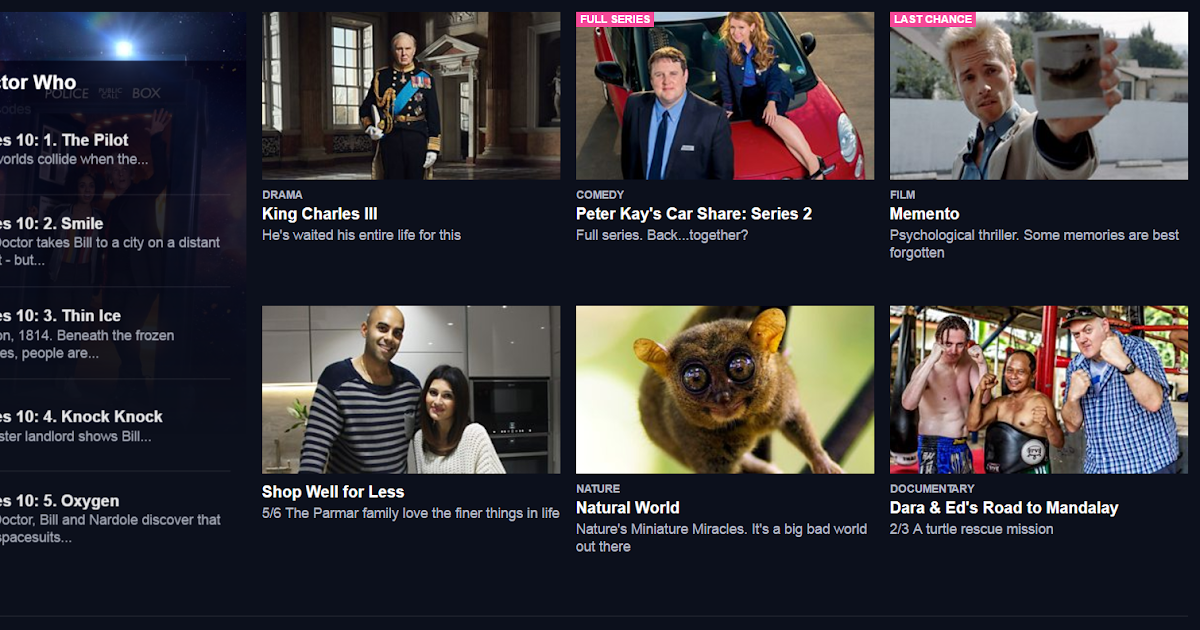This screenshot has height=630, width=1200.
Task: Select the Shop Well for Less title
Action: 333,492
